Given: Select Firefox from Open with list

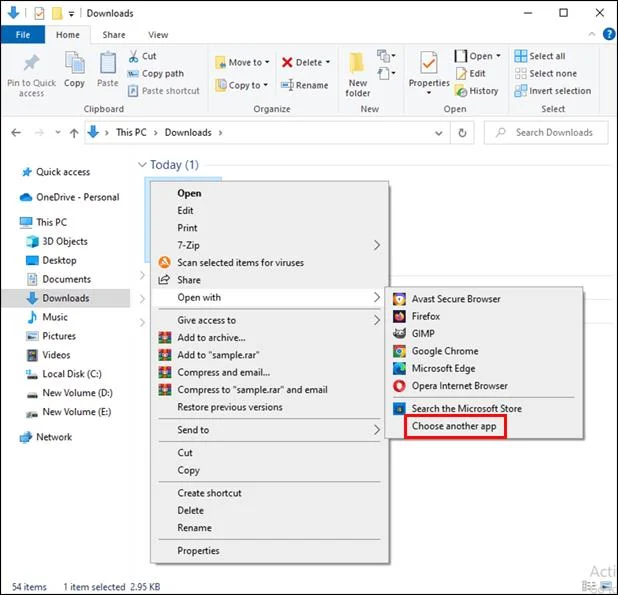Looking at the screenshot, I should click(425, 316).
